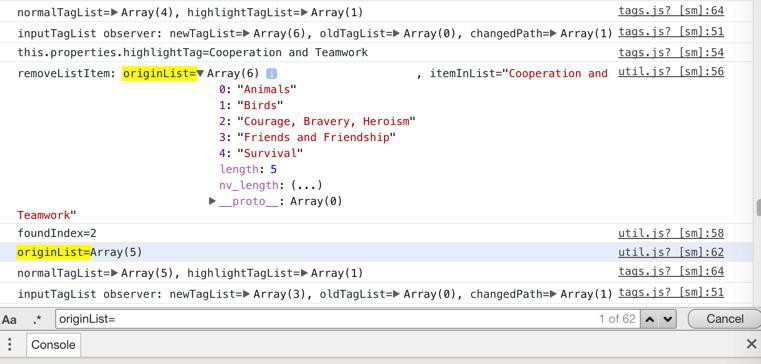Expand normalTagList Array(4) in first row
Screen dimensions: 761x364
click(115, 12)
